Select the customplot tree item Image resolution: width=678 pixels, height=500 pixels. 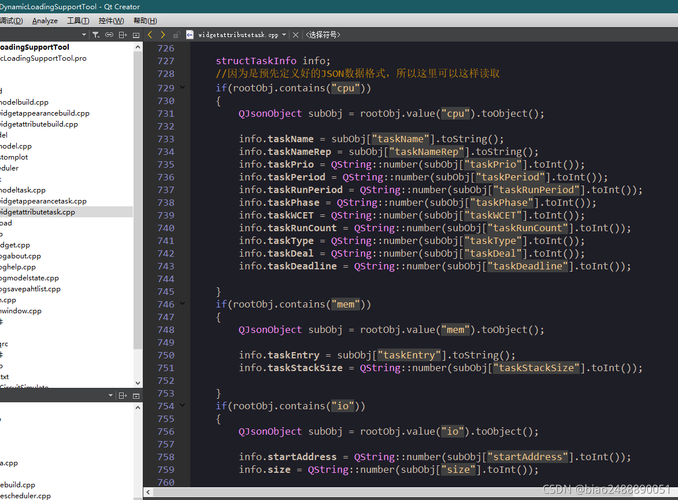point(14,157)
